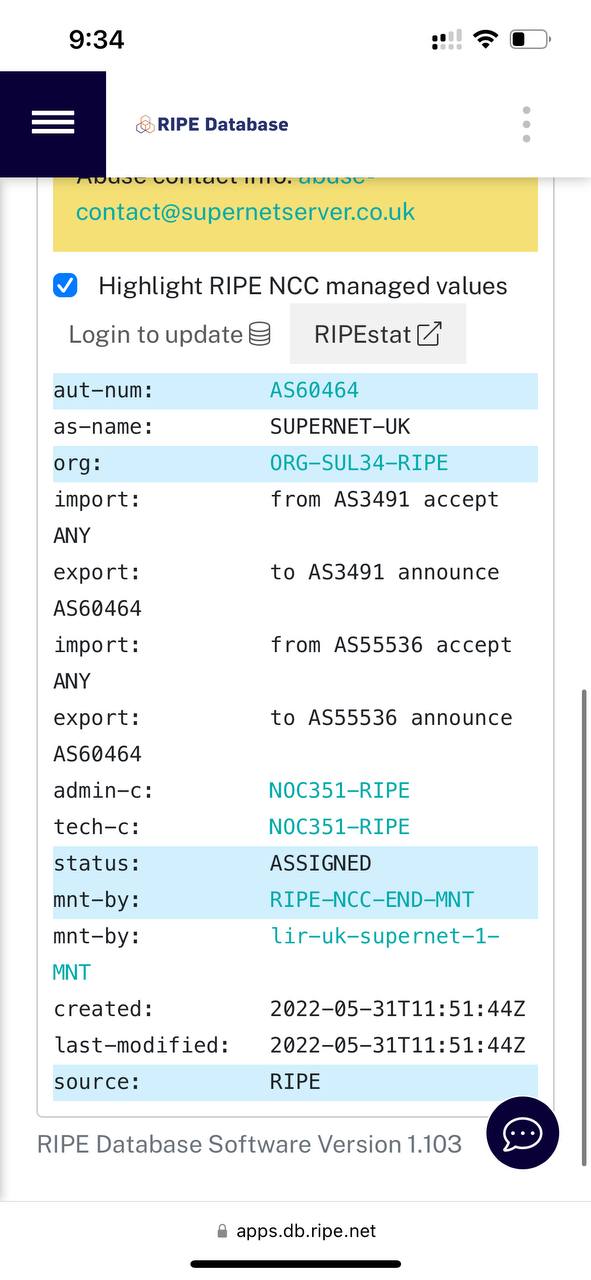Image resolution: width=591 pixels, height=1280 pixels.
Task: Click the external link icon on RIPEstat
Action: click(429, 334)
